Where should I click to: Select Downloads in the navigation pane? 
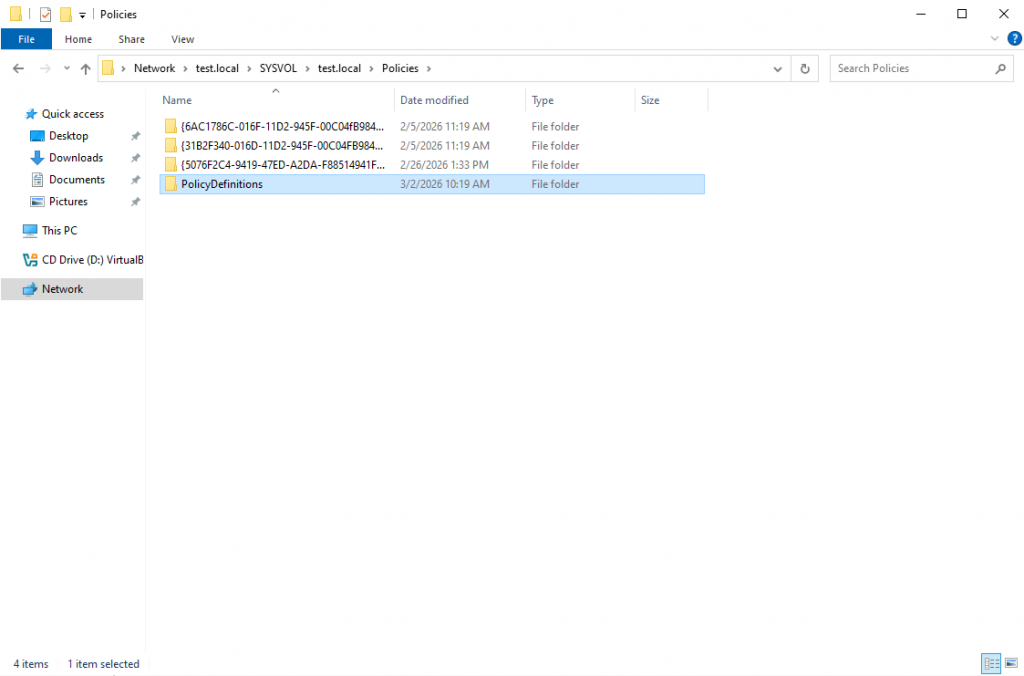76,157
